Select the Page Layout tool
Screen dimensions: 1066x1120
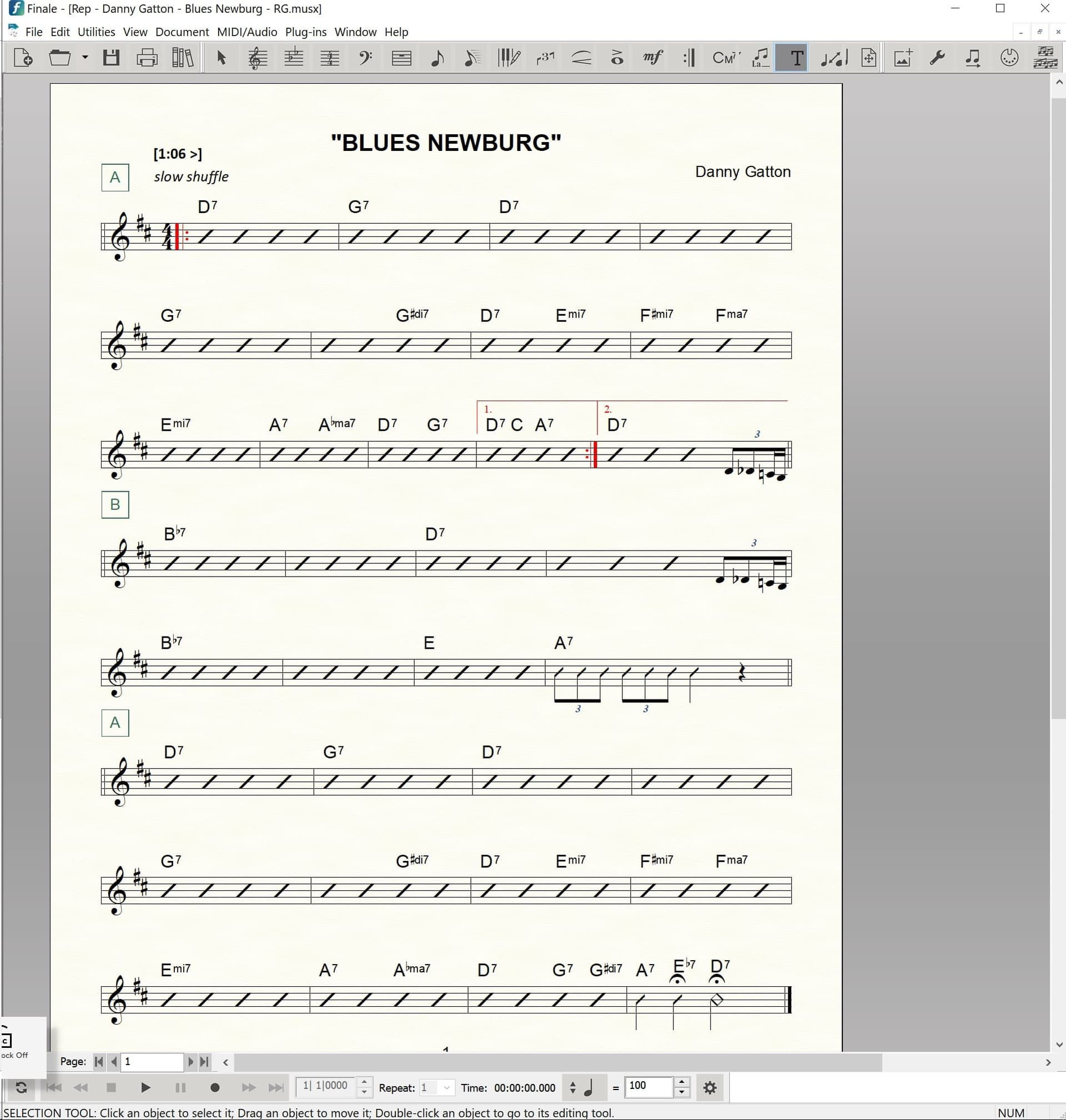click(868, 58)
